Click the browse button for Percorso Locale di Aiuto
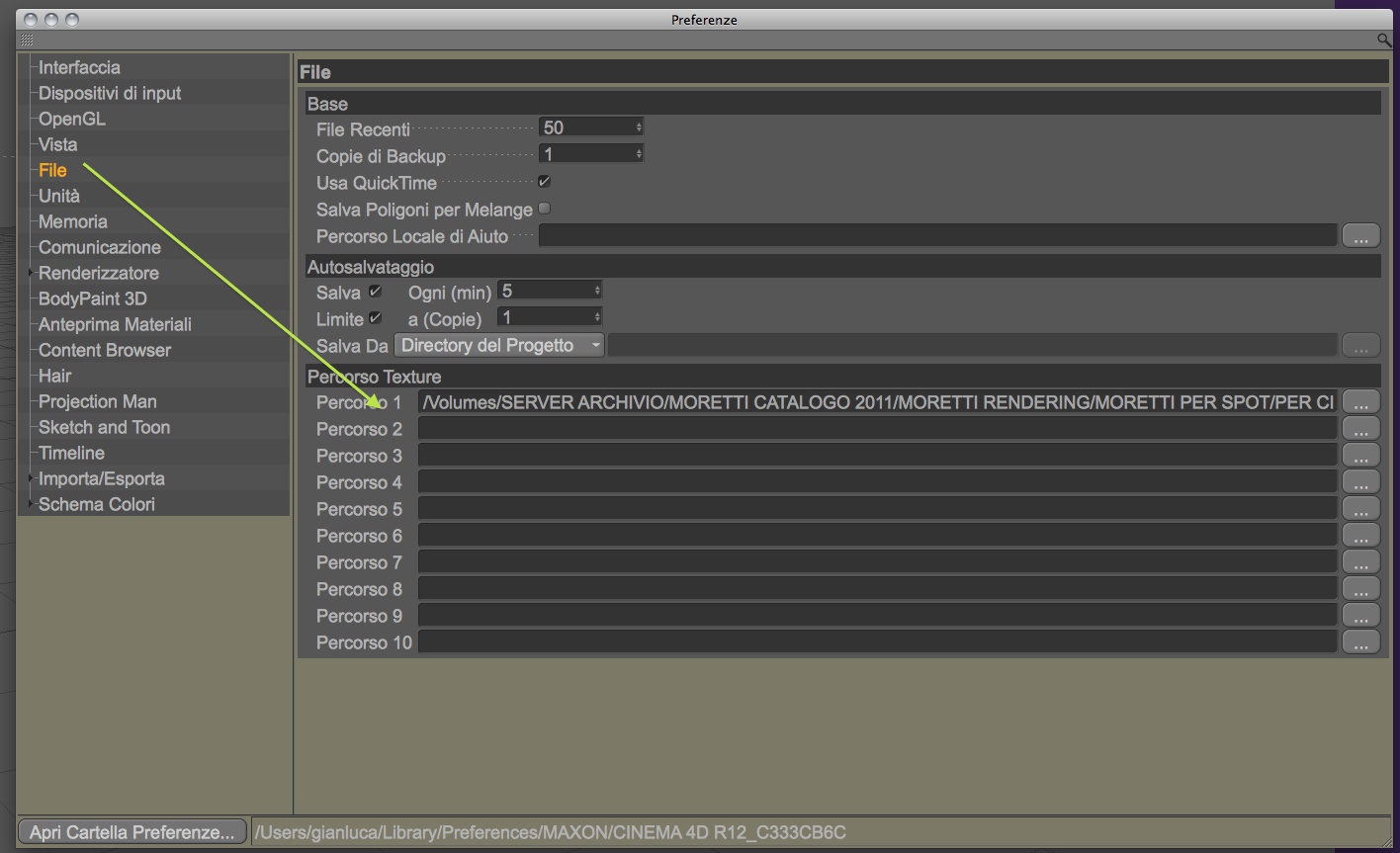Image resolution: width=1400 pixels, height=853 pixels. (1360, 235)
